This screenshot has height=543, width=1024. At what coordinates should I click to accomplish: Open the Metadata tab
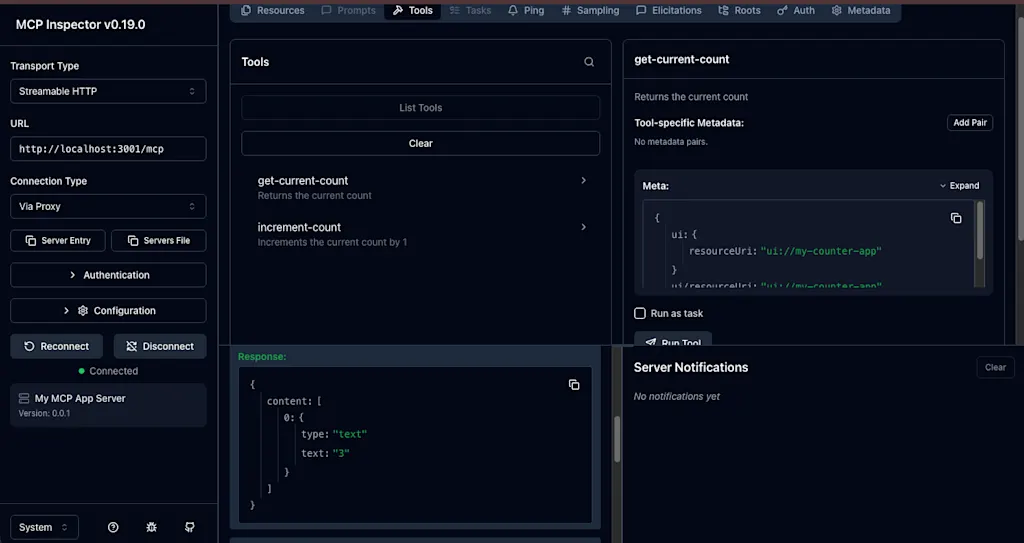coord(861,10)
